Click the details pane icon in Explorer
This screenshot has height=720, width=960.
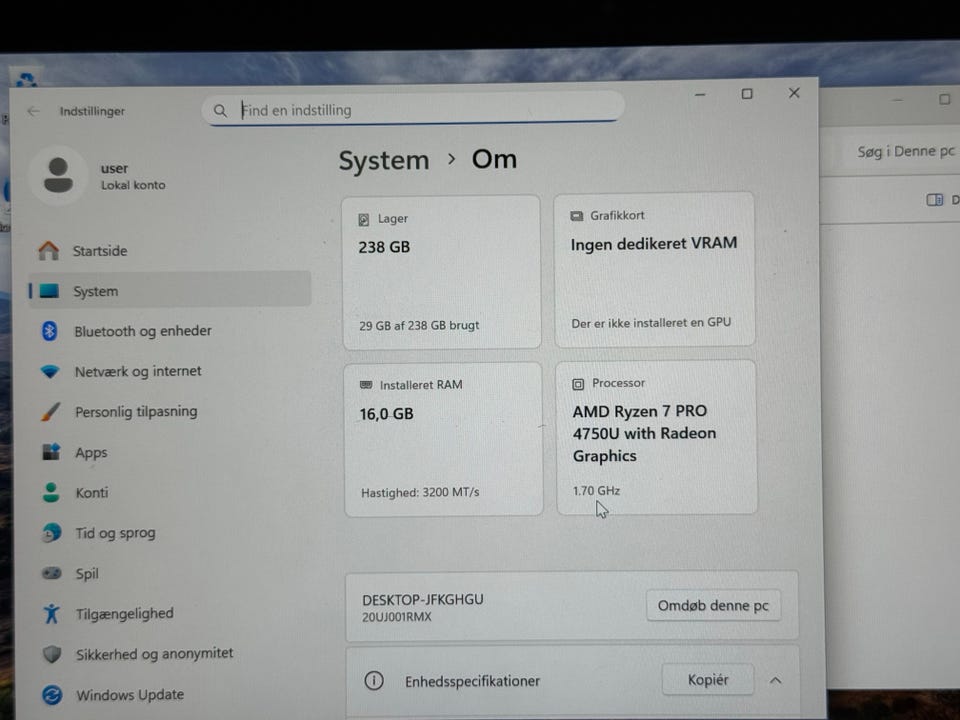935,200
